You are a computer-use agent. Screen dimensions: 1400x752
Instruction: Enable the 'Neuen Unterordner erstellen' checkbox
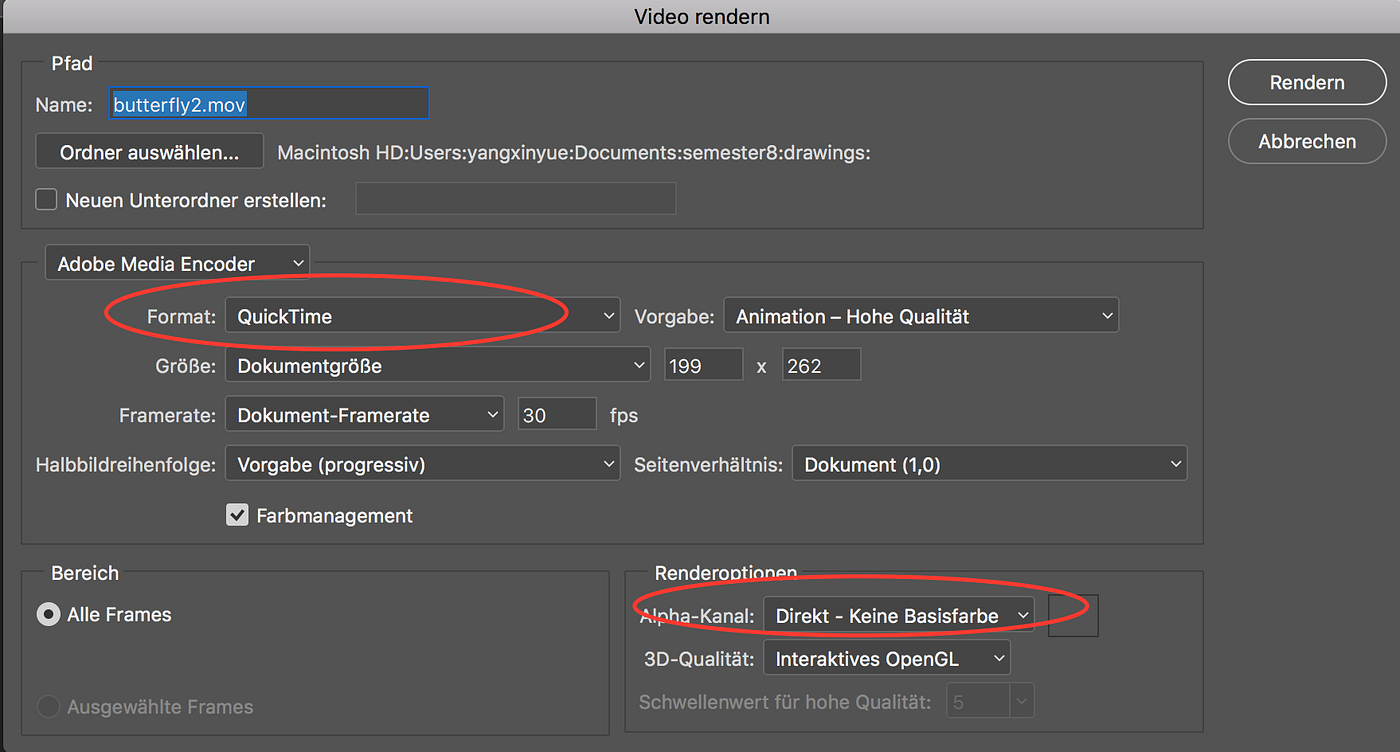(x=46, y=199)
